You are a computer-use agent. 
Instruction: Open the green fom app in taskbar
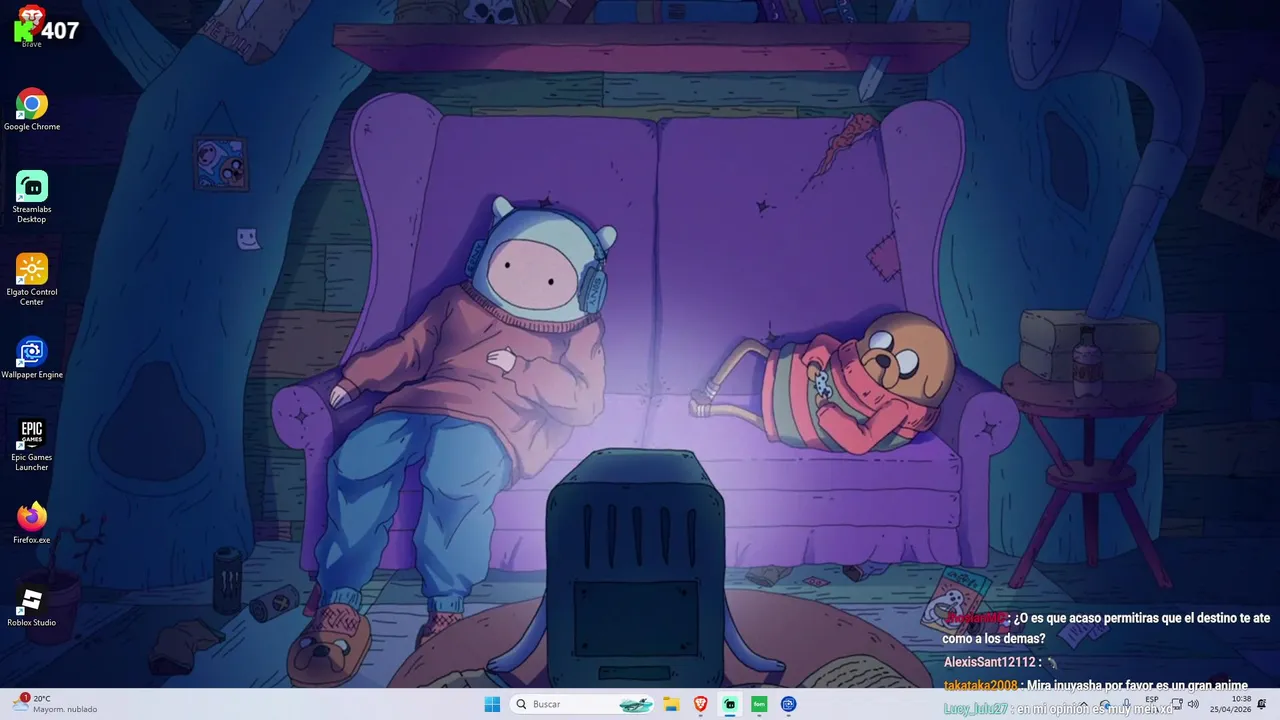point(759,704)
